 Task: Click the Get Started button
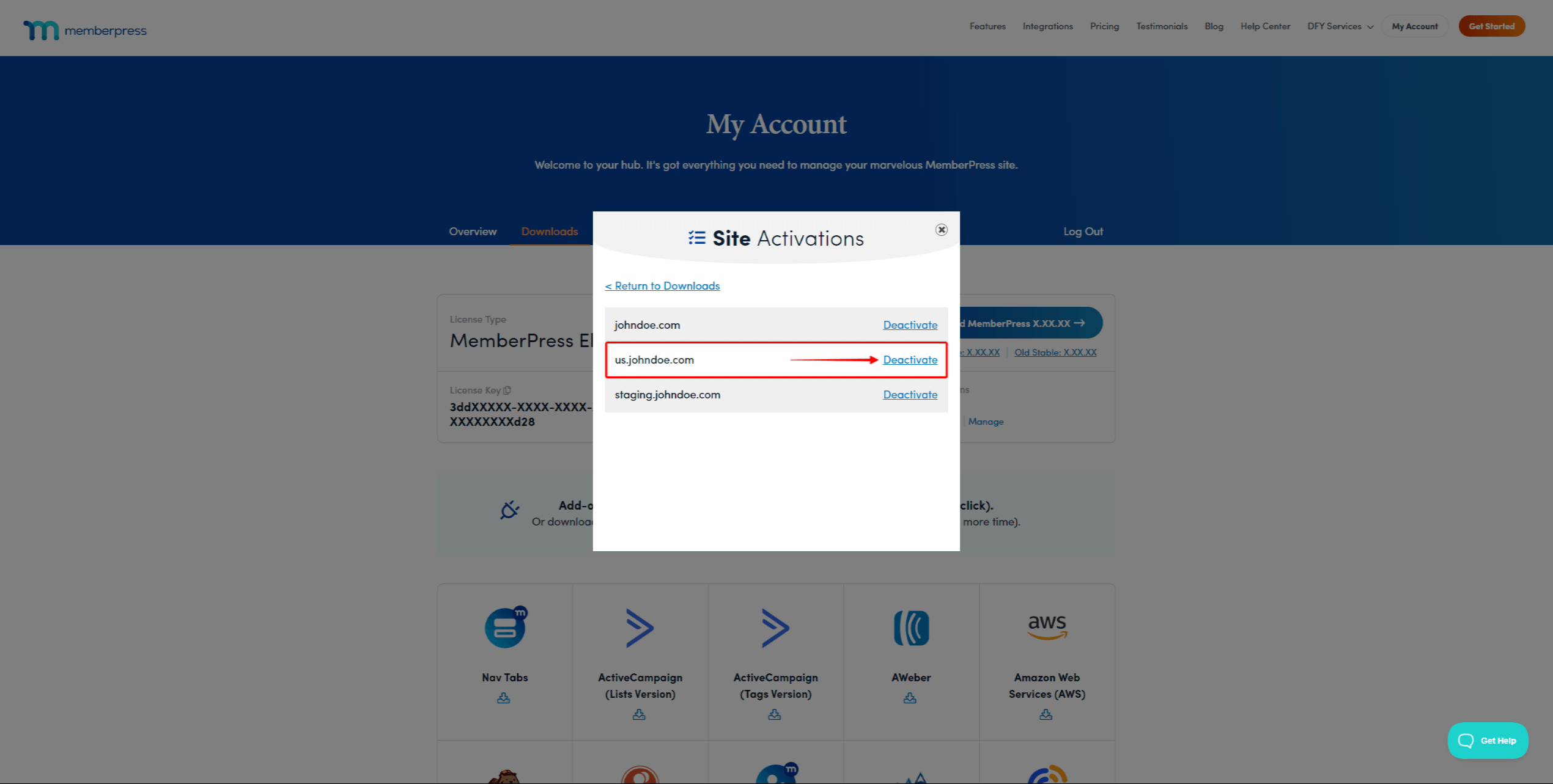tap(1491, 26)
